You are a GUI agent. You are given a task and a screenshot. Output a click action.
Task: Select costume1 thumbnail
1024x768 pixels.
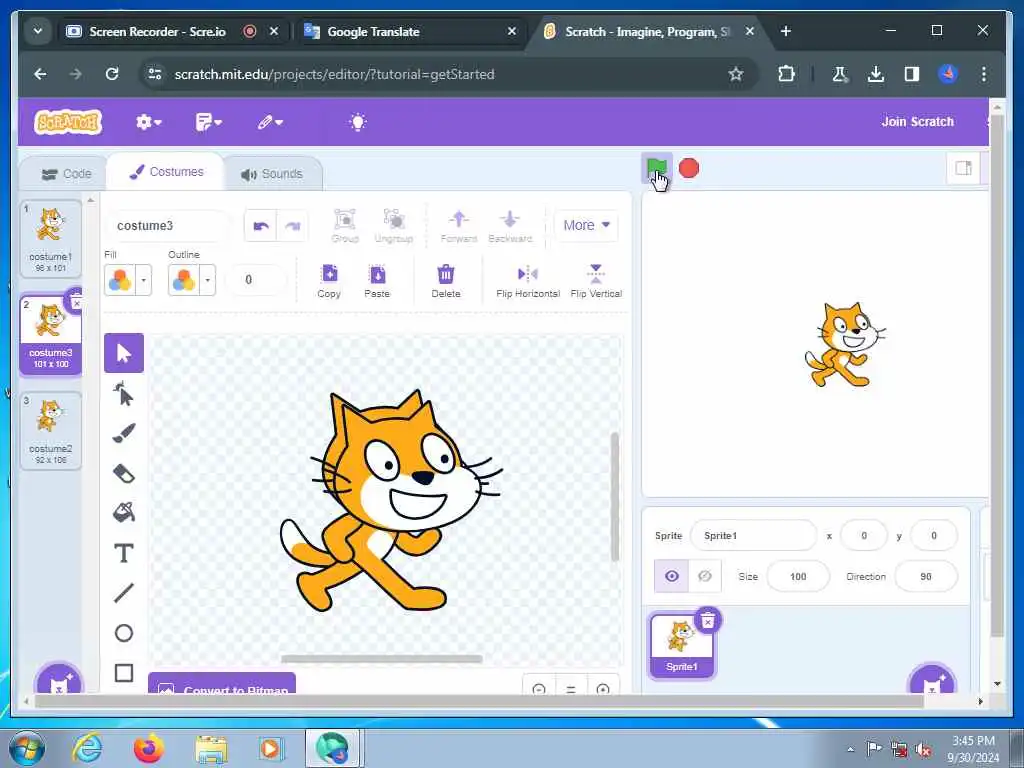pyautogui.click(x=50, y=239)
